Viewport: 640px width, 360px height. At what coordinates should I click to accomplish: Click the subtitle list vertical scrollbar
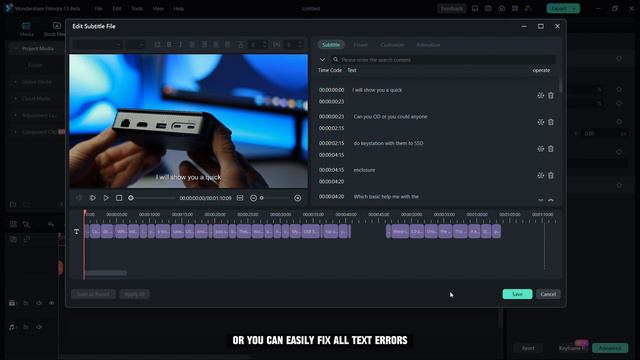(x=560, y=86)
